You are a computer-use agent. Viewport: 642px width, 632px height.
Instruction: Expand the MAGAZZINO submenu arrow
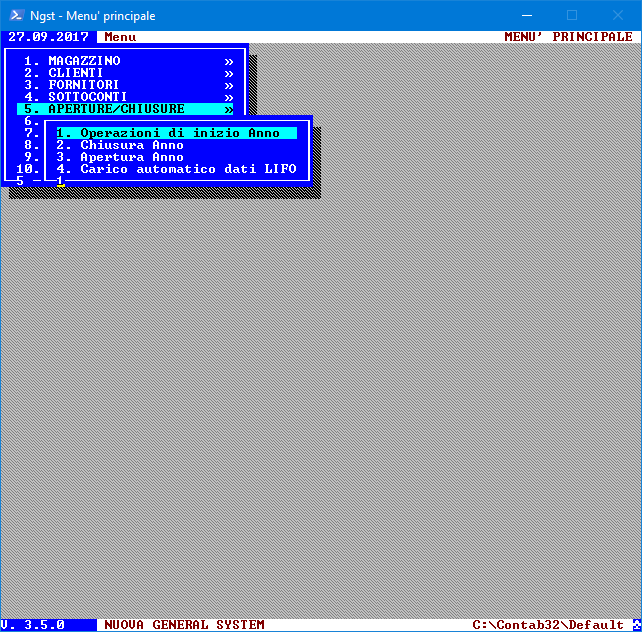coord(229,61)
